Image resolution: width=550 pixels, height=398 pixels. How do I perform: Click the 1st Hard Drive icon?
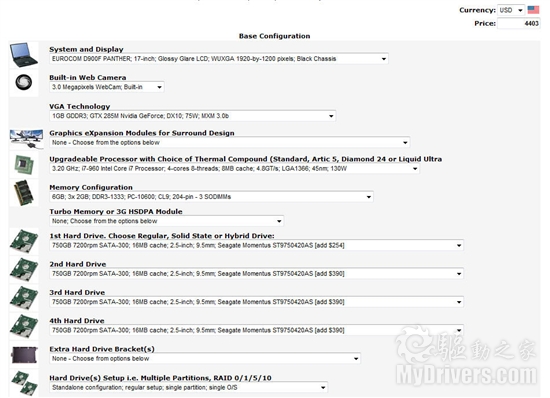24,241
